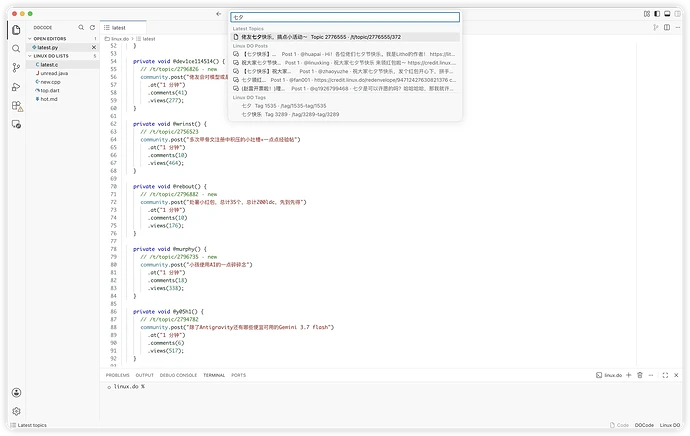
Task: Close latest.py in Open Editors
Action: [94, 47]
